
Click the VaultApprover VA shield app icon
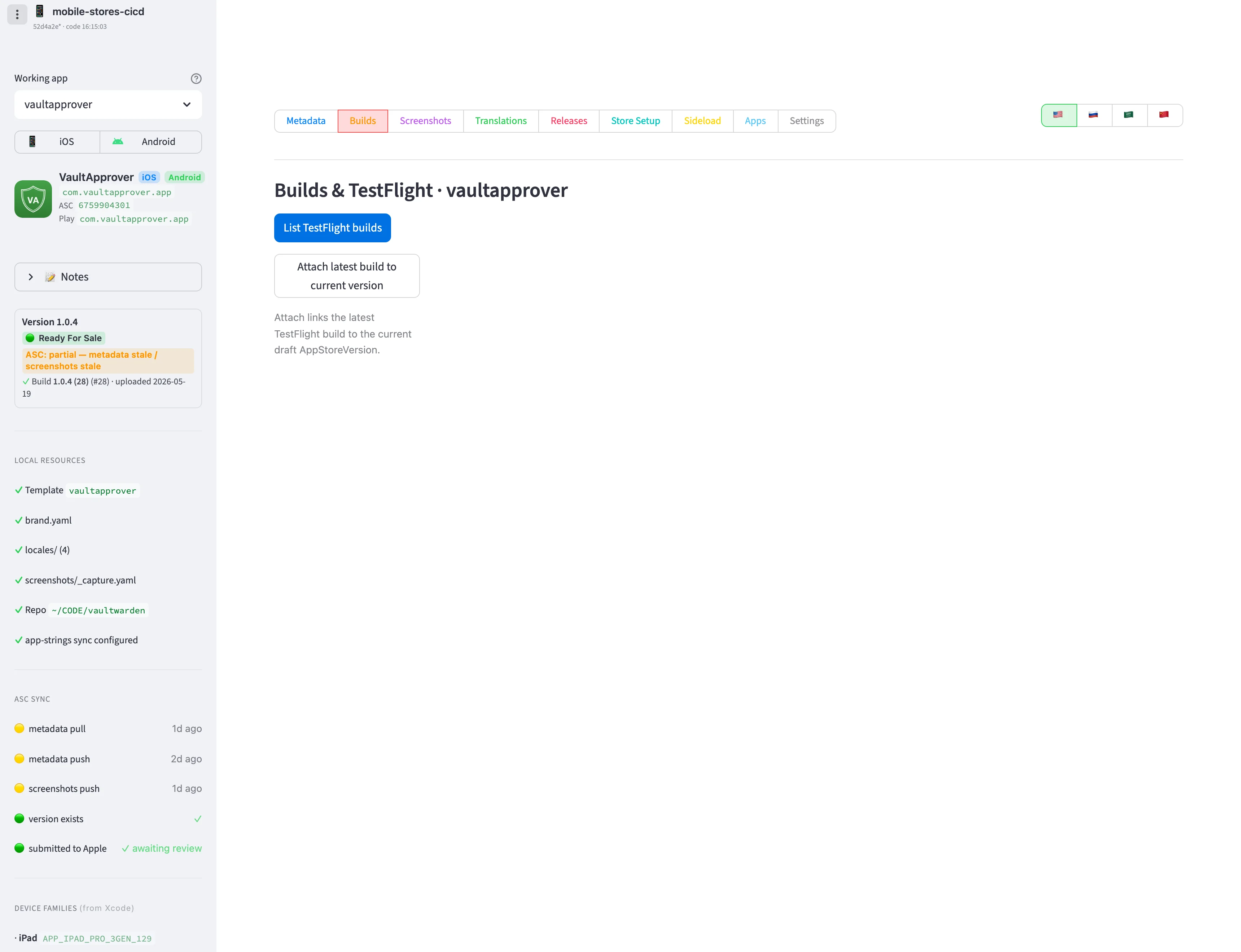pos(34,199)
